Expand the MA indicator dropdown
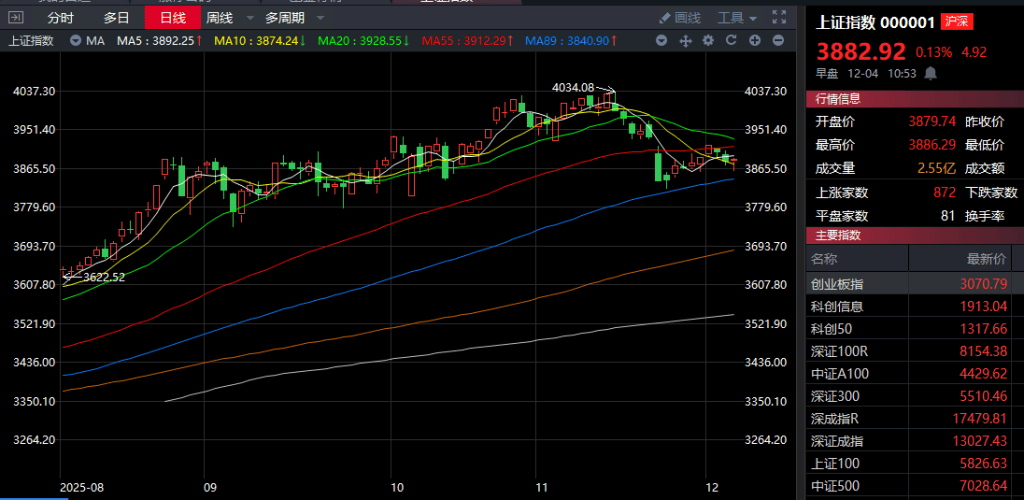The width and height of the screenshot is (1024, 500). coord(76,41)
